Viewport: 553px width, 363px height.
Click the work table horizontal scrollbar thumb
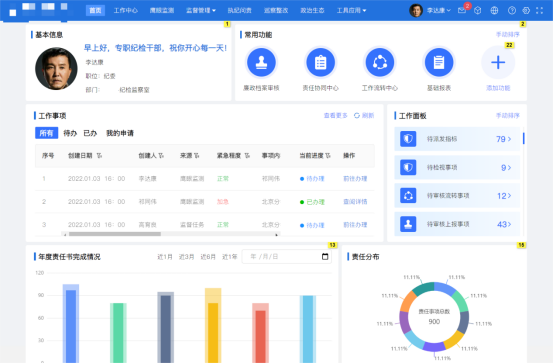(115, 234)
